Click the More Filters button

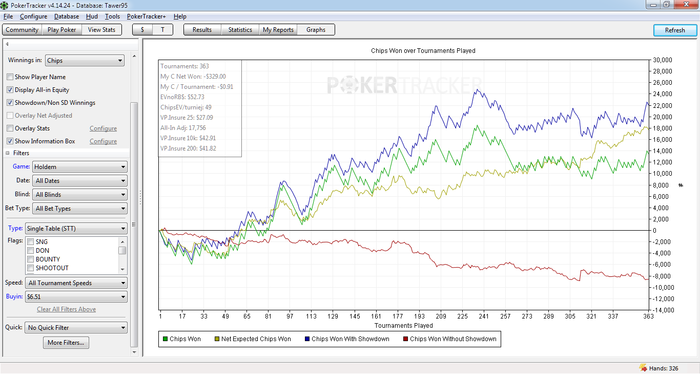coord(66,343)
